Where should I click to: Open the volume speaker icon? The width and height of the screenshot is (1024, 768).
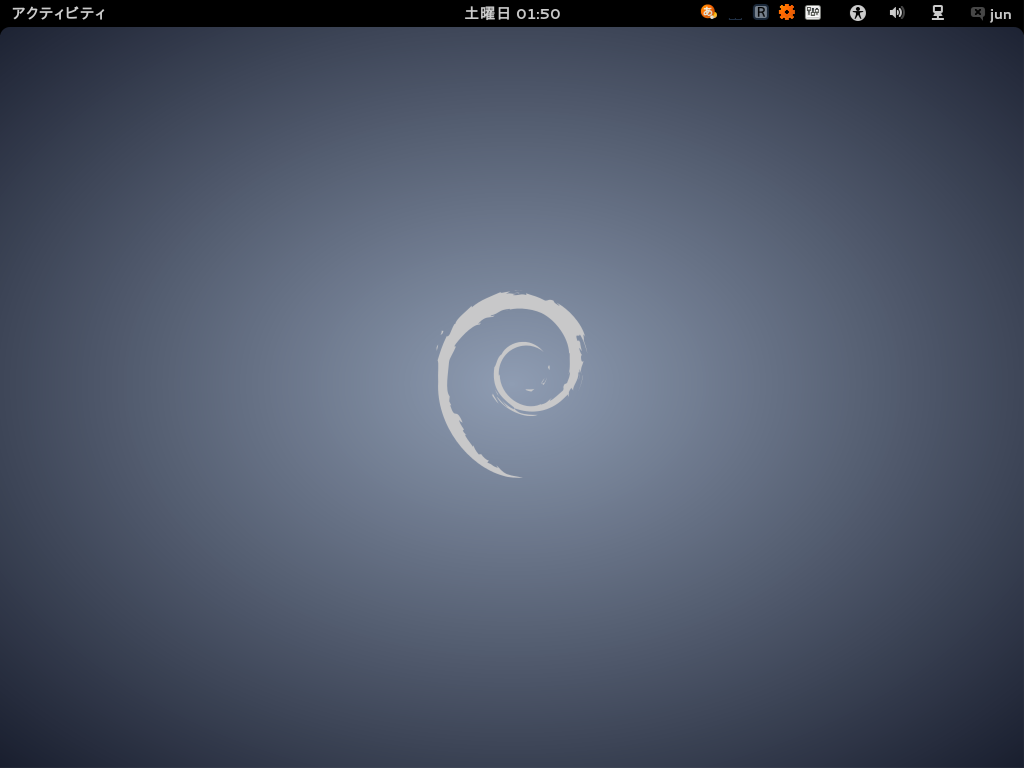click(897, 13)
